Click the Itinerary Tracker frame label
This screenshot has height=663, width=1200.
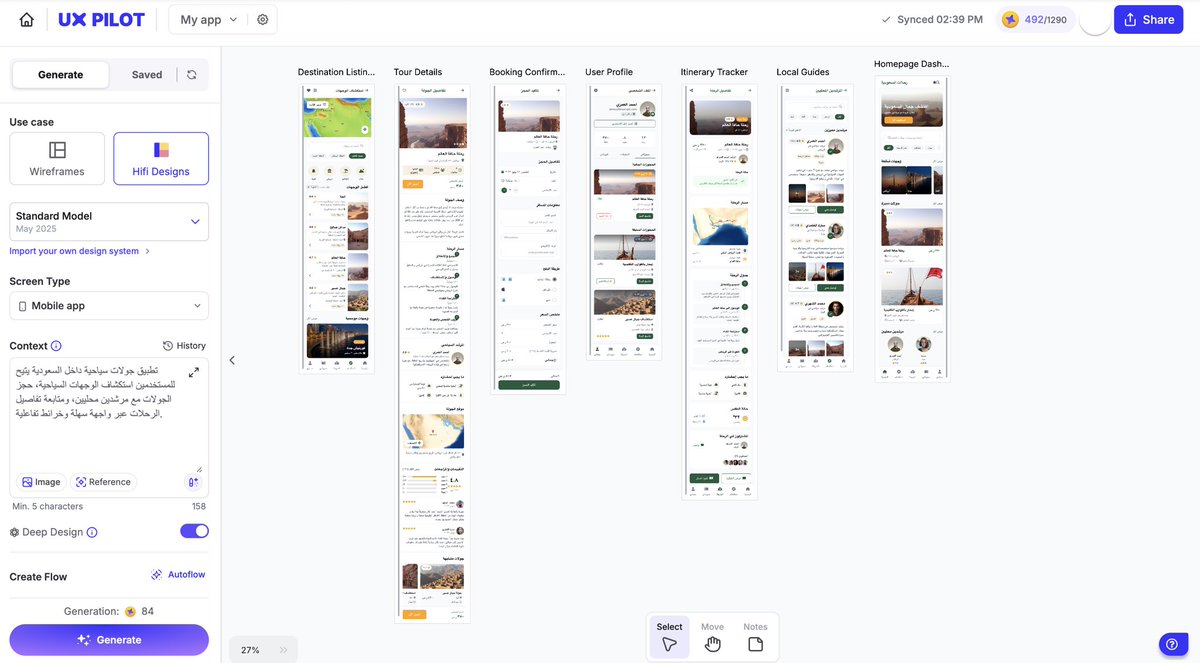coord(714,72)
